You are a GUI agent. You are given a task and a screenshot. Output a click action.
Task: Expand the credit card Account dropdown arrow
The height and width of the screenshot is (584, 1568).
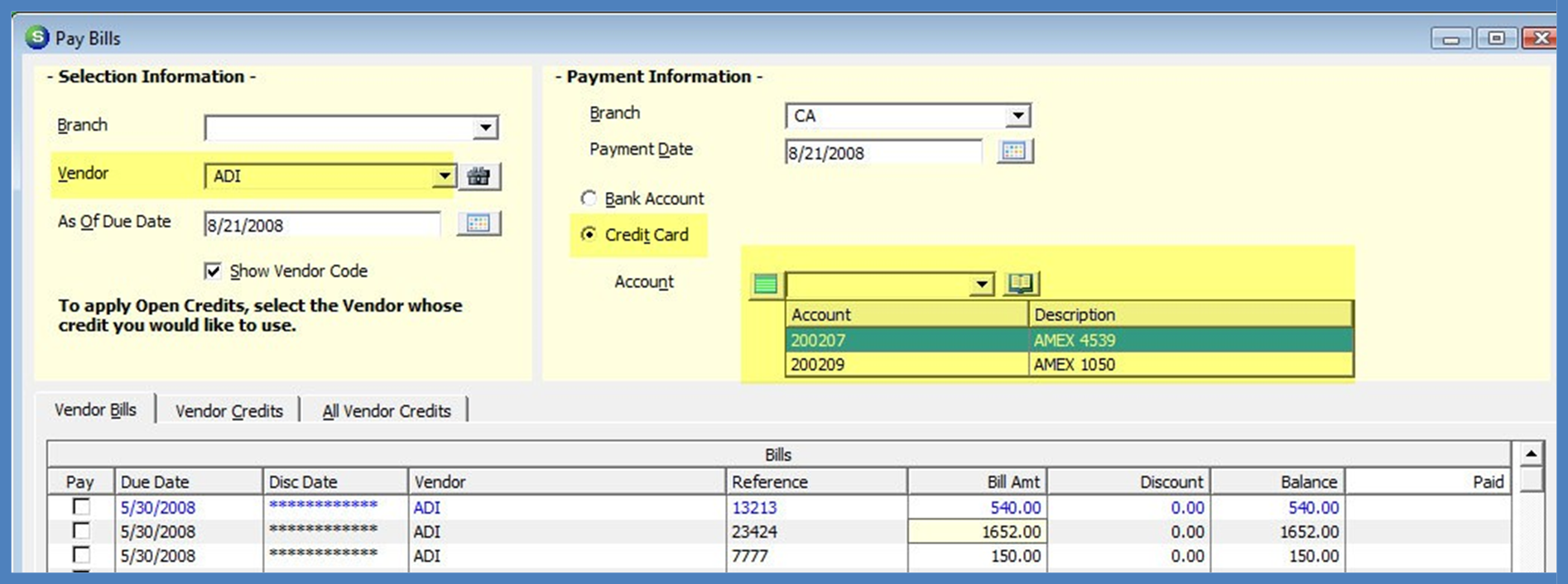982,285
